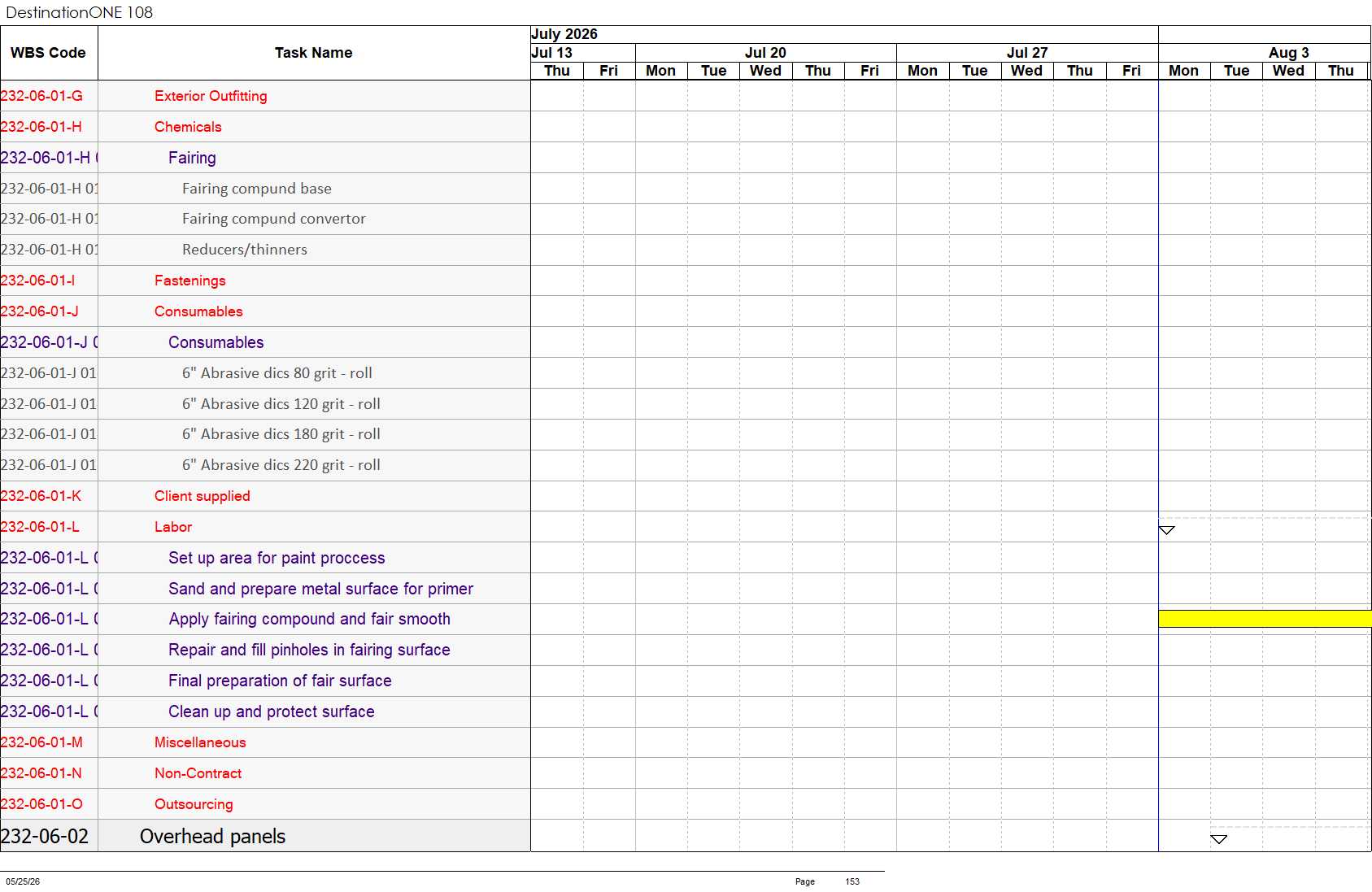Screen dimensions: 1372x892
Task: Select 6" Abrasive dics 180 grit - roll
Action: [x=281, y=434]
